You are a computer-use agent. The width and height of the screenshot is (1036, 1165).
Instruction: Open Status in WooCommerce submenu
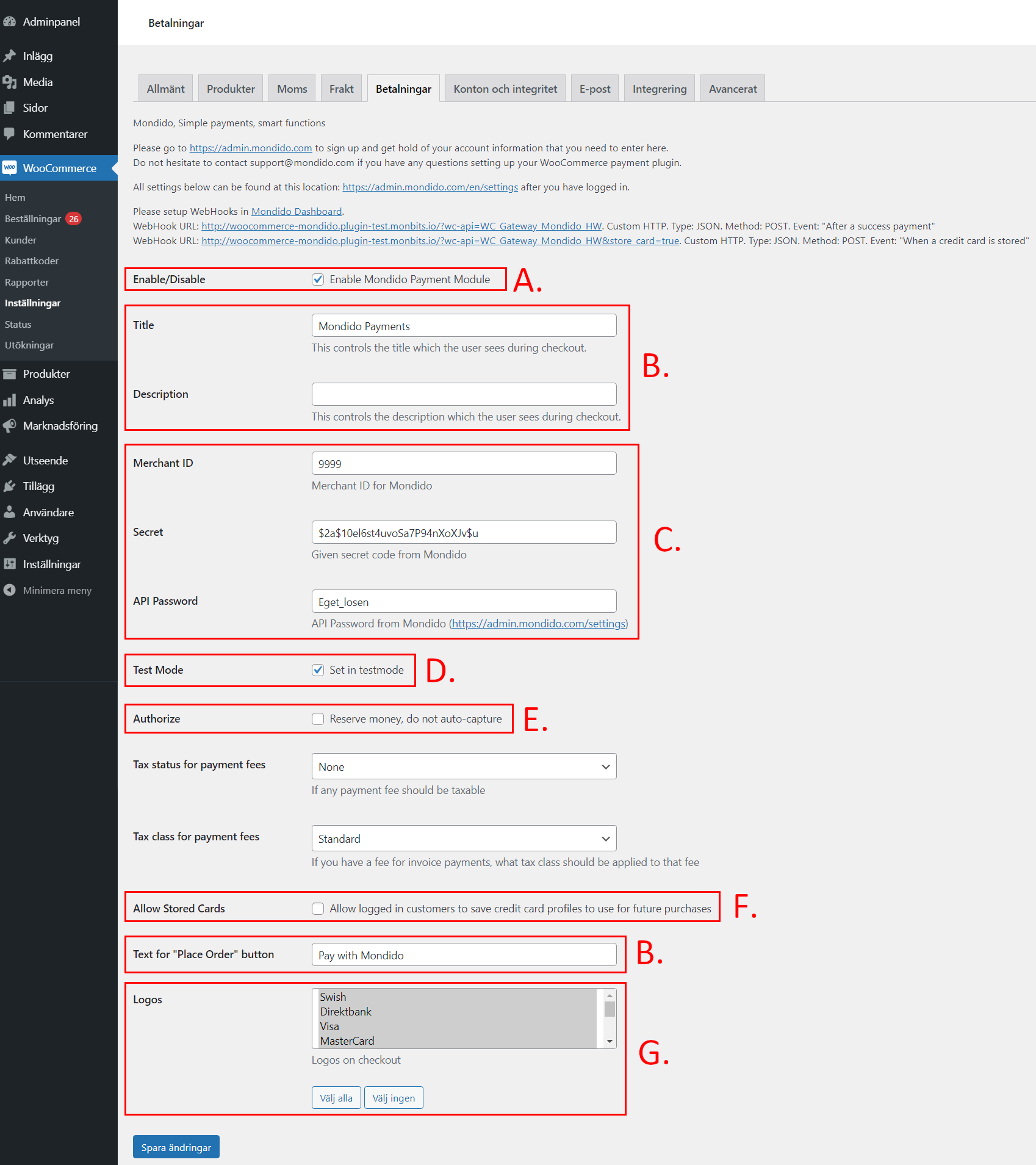18,325
